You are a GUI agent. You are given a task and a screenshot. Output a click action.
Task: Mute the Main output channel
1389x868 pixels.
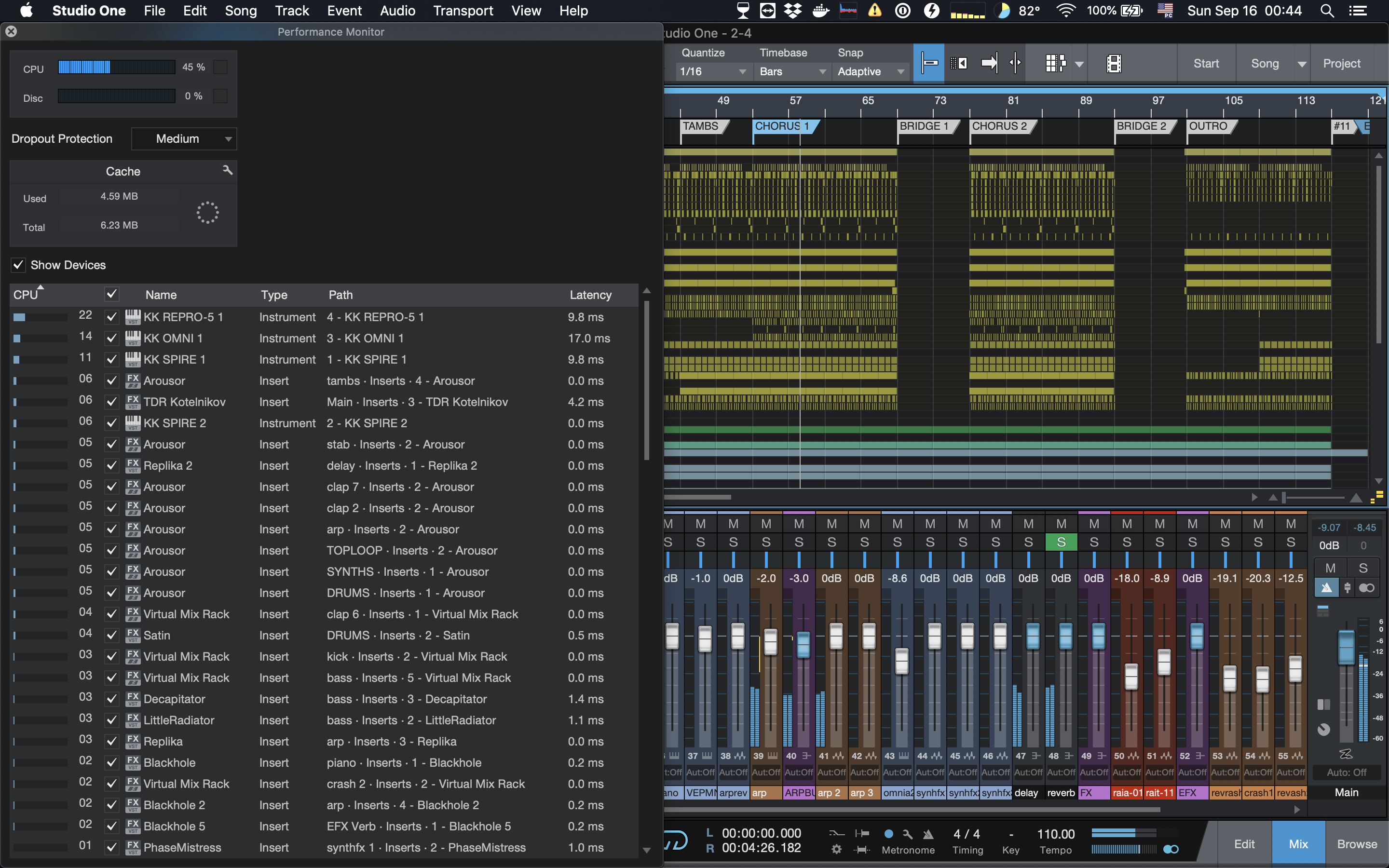tap(1330, 568)
